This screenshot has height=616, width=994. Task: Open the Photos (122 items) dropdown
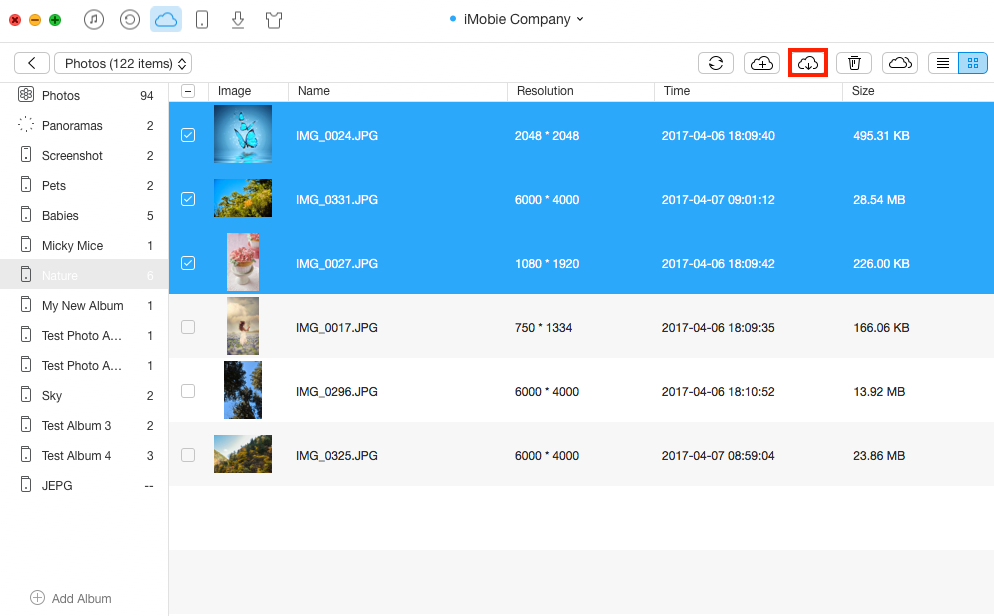click(123, 63)
